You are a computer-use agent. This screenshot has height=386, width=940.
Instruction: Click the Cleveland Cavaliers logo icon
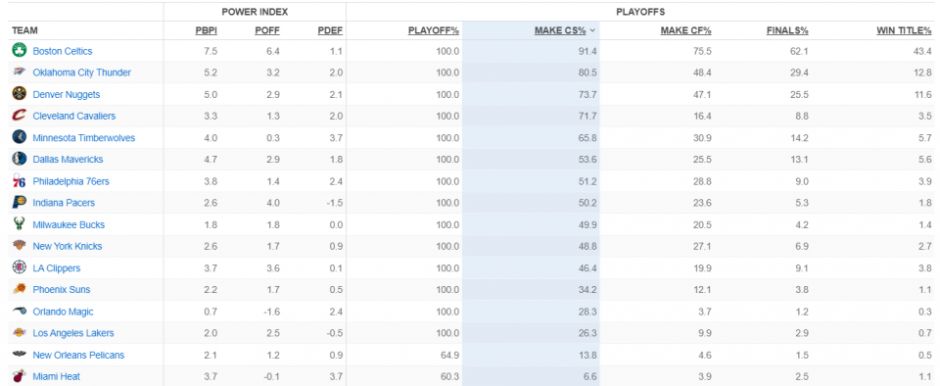coord(19,116)
